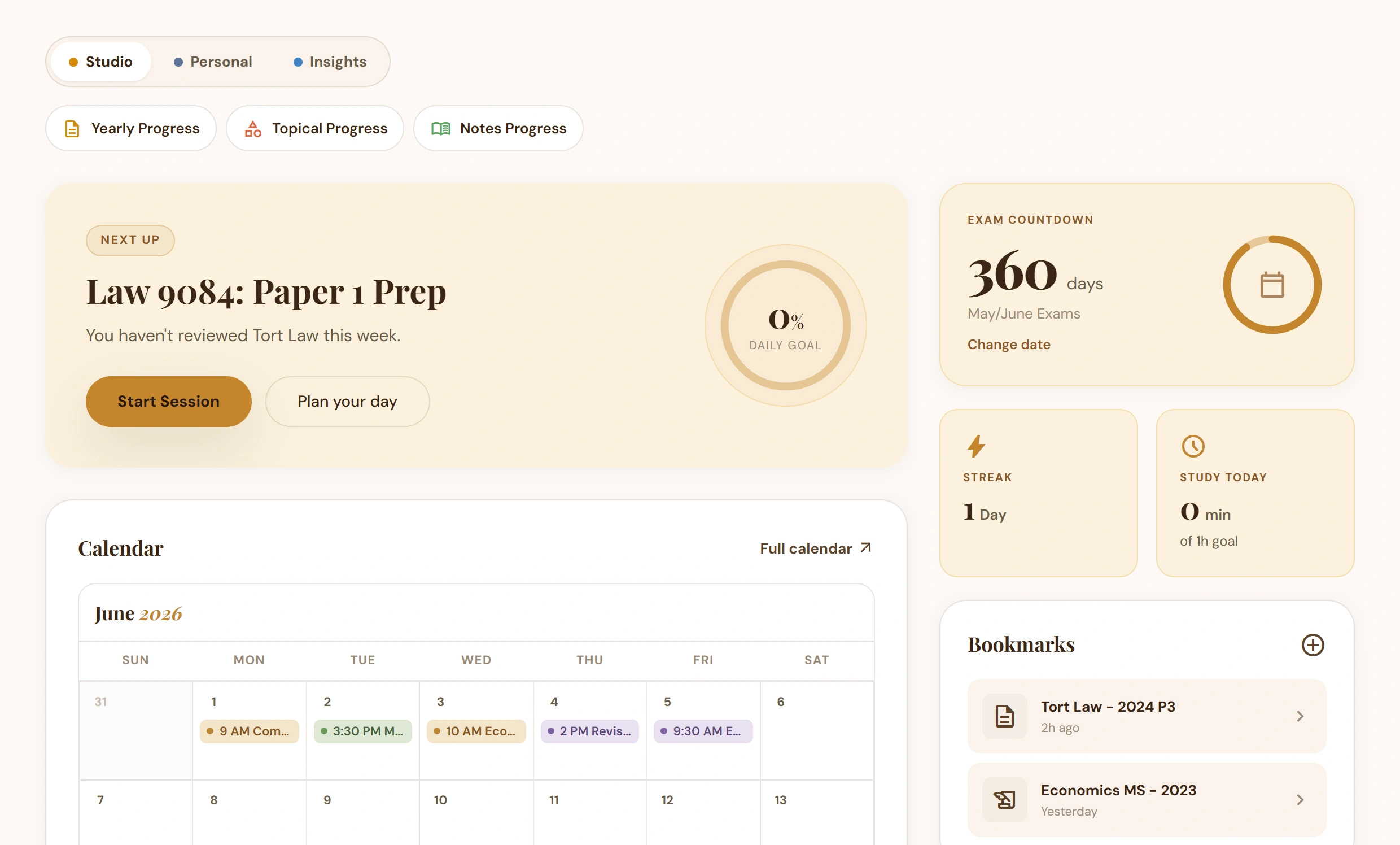Expand Tort Law bookmark chevron
Image resolution: width=1400 pixels, height=845 pixels.
pos(1300,716)
